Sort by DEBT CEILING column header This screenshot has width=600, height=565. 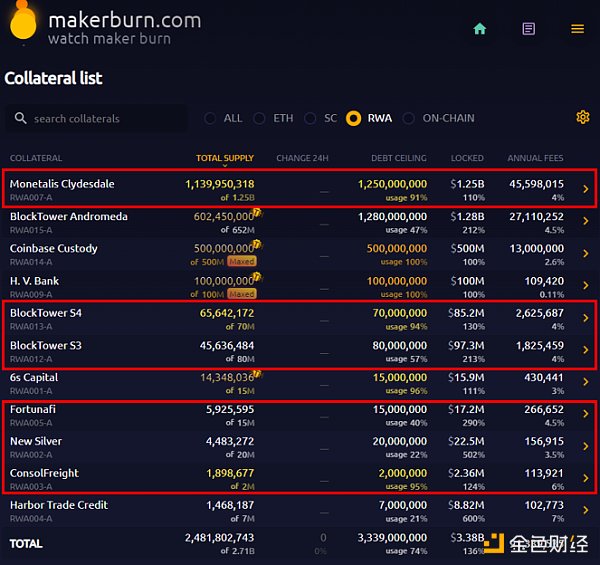click(x=398, y=158)
